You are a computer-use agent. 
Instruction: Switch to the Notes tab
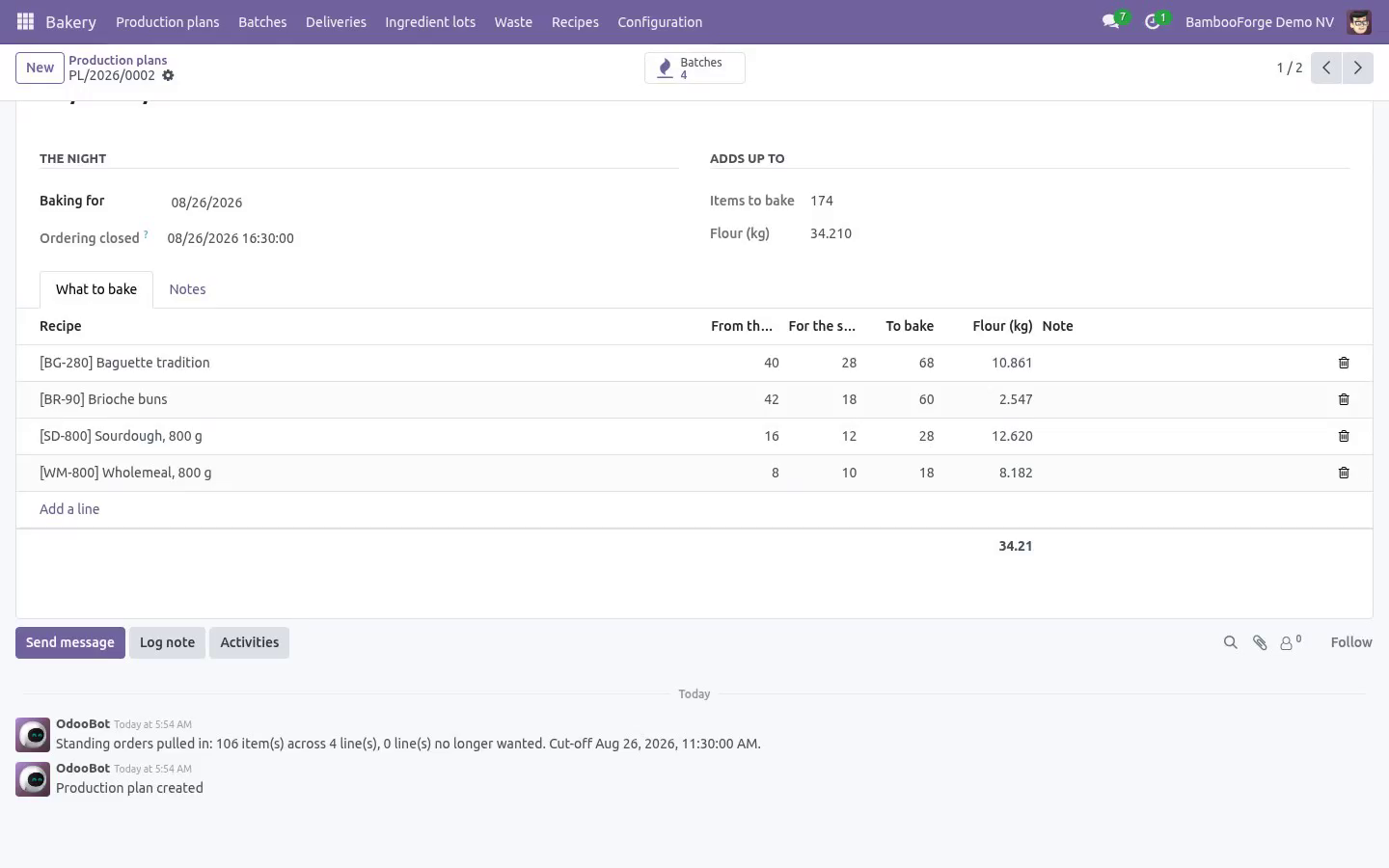[187, 289]
